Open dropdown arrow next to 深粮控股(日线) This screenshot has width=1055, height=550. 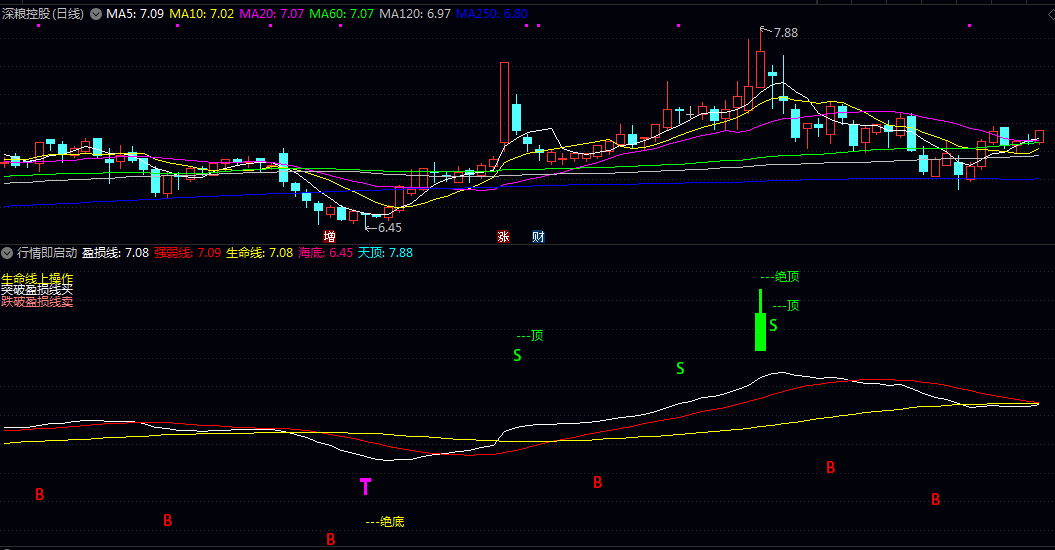click(x=96, y=14)
